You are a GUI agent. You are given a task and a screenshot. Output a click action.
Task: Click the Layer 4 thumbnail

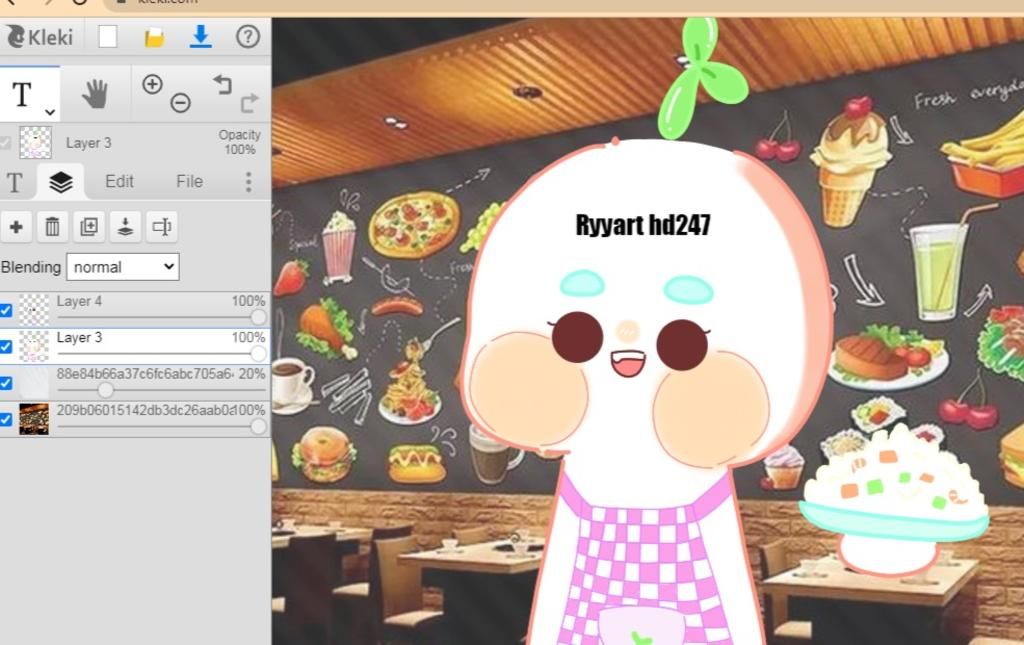pos(34,309)
